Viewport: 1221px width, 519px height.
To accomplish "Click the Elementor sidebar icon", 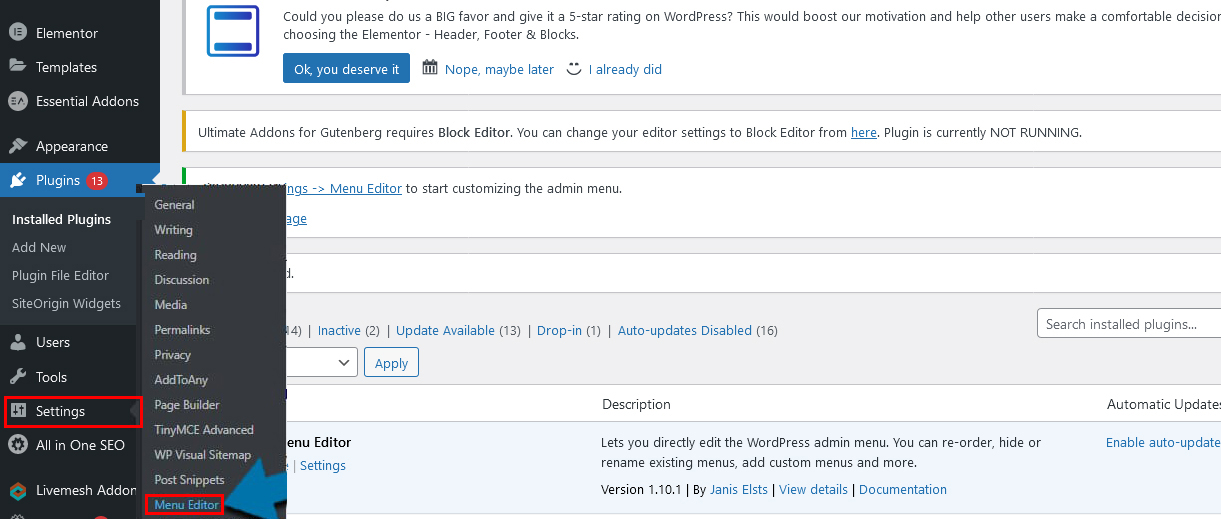I will 17,33.
